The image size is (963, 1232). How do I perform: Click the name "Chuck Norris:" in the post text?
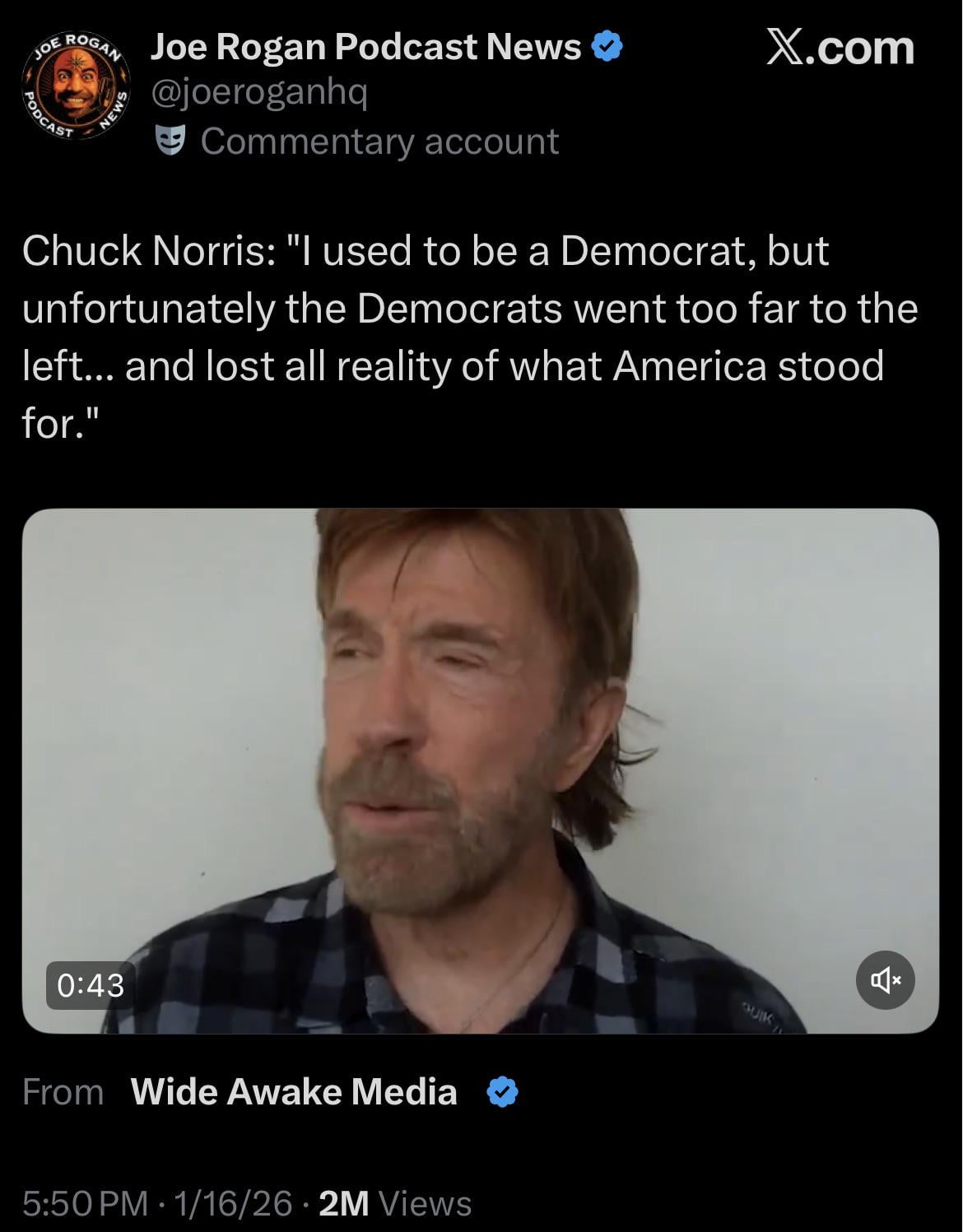149,250
